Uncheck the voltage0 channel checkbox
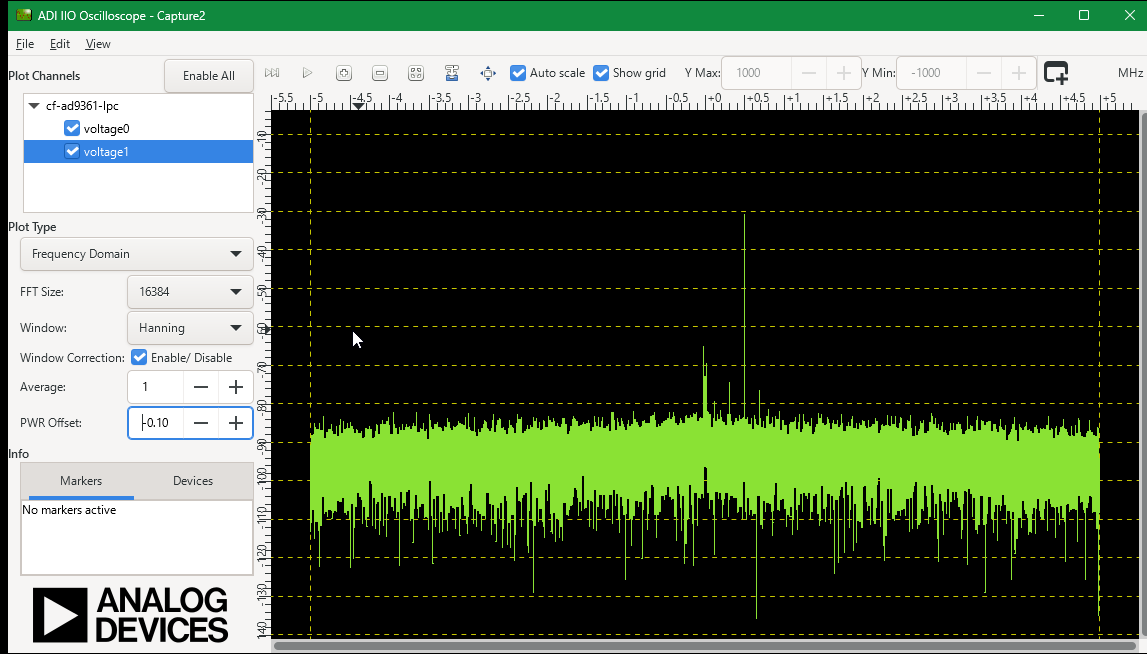Viewport: 1147px width, 654px height. 72,129
